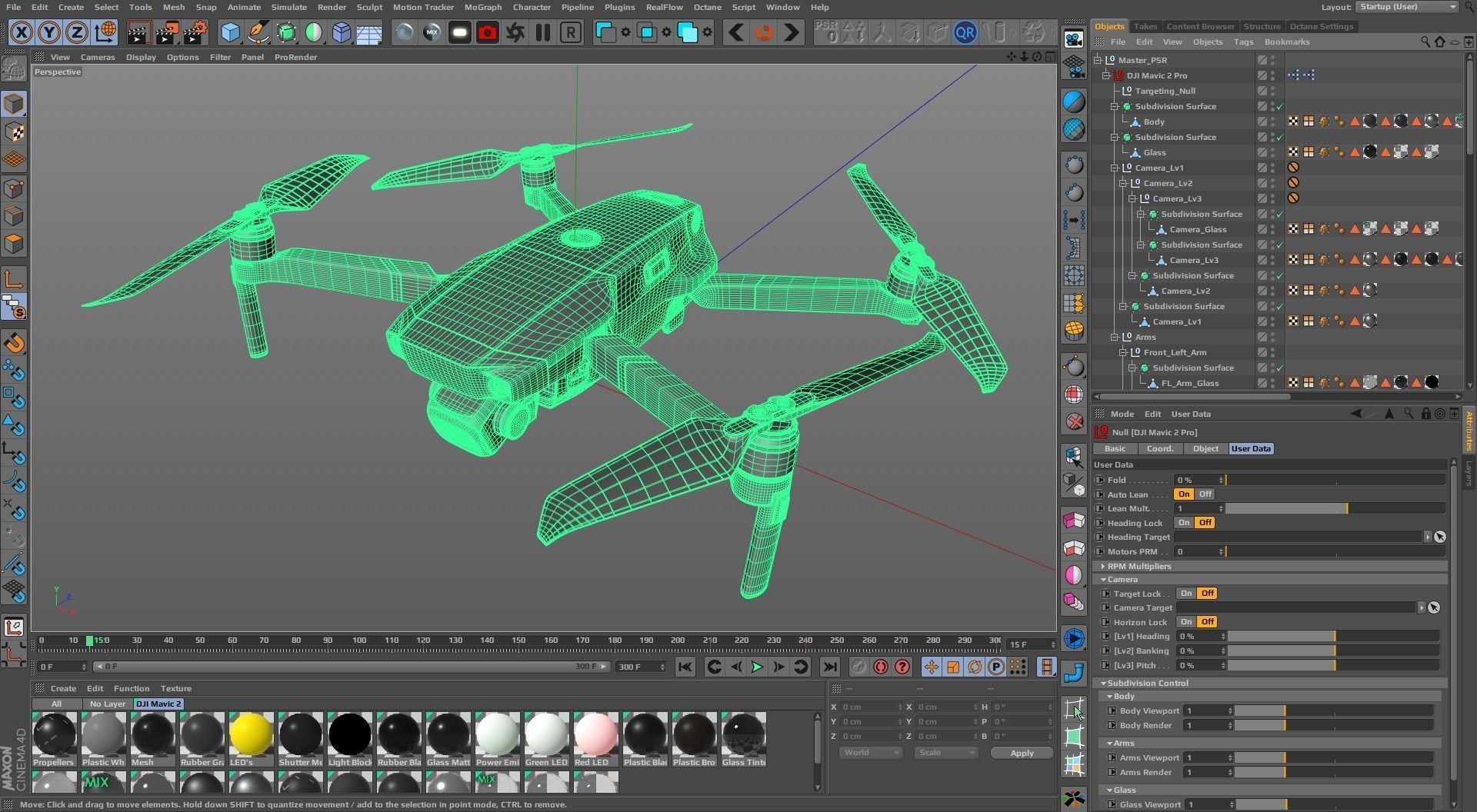
Task: Play the animation forward
Action: coord(757,667)
